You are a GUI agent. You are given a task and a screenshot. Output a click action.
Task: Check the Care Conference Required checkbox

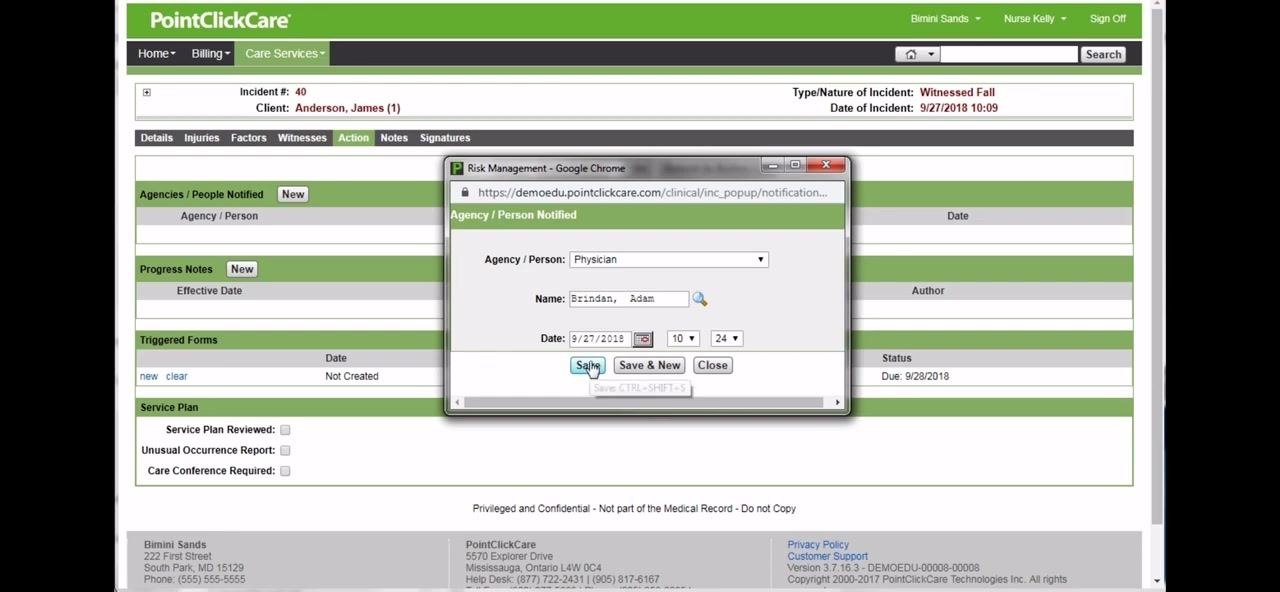(x=285, y=471)
